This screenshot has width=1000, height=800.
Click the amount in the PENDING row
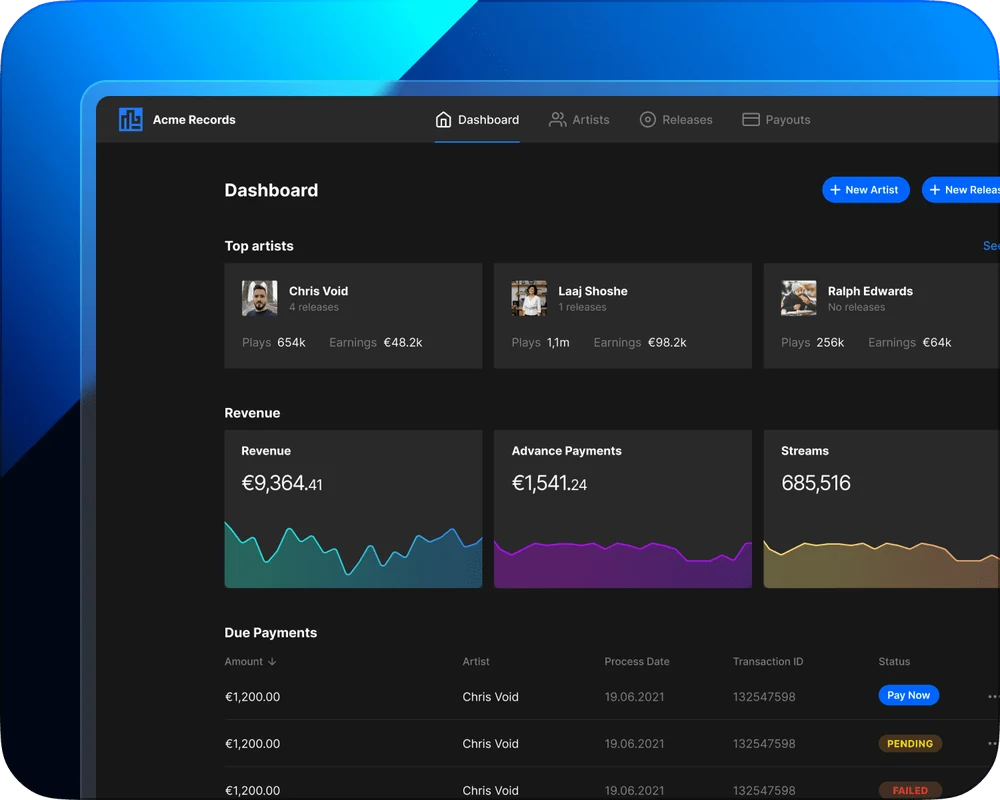click(253, 744)
